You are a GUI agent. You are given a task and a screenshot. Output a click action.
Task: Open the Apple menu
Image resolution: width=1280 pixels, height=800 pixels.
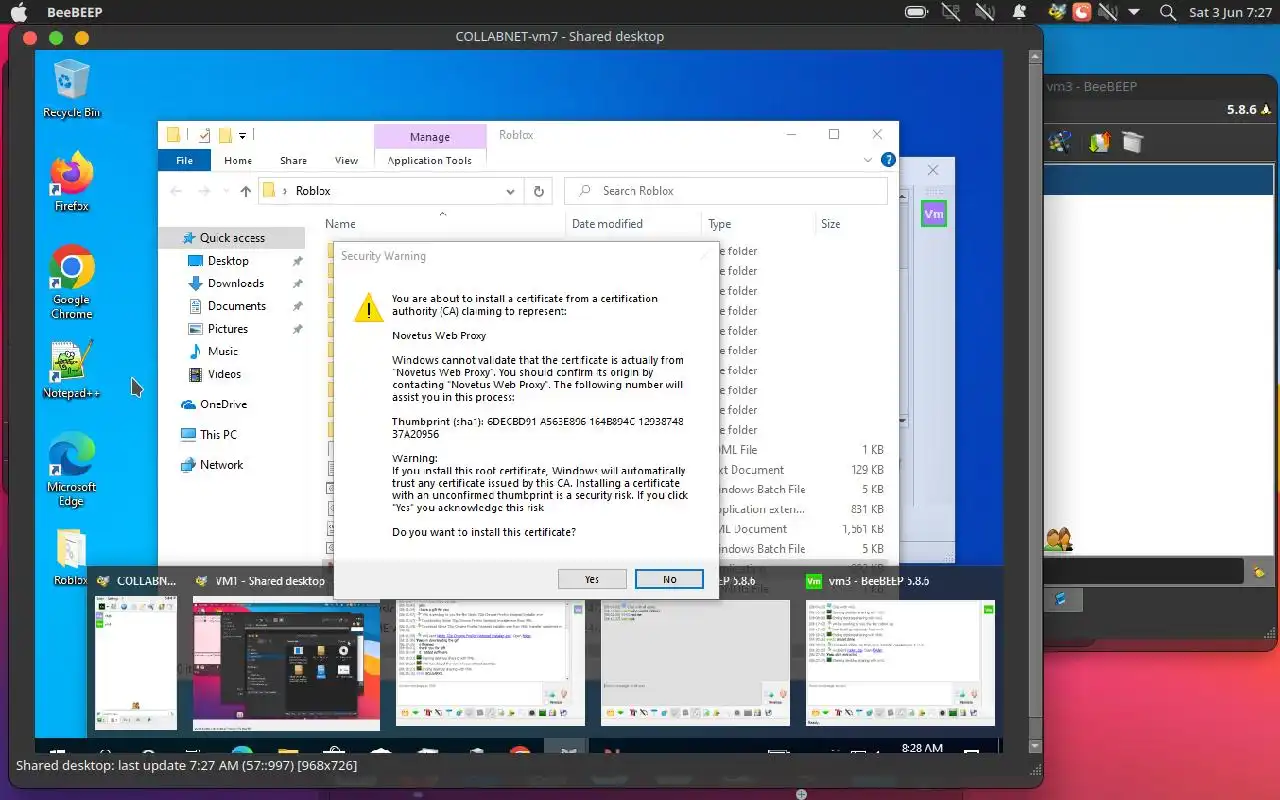pos(19,12)
